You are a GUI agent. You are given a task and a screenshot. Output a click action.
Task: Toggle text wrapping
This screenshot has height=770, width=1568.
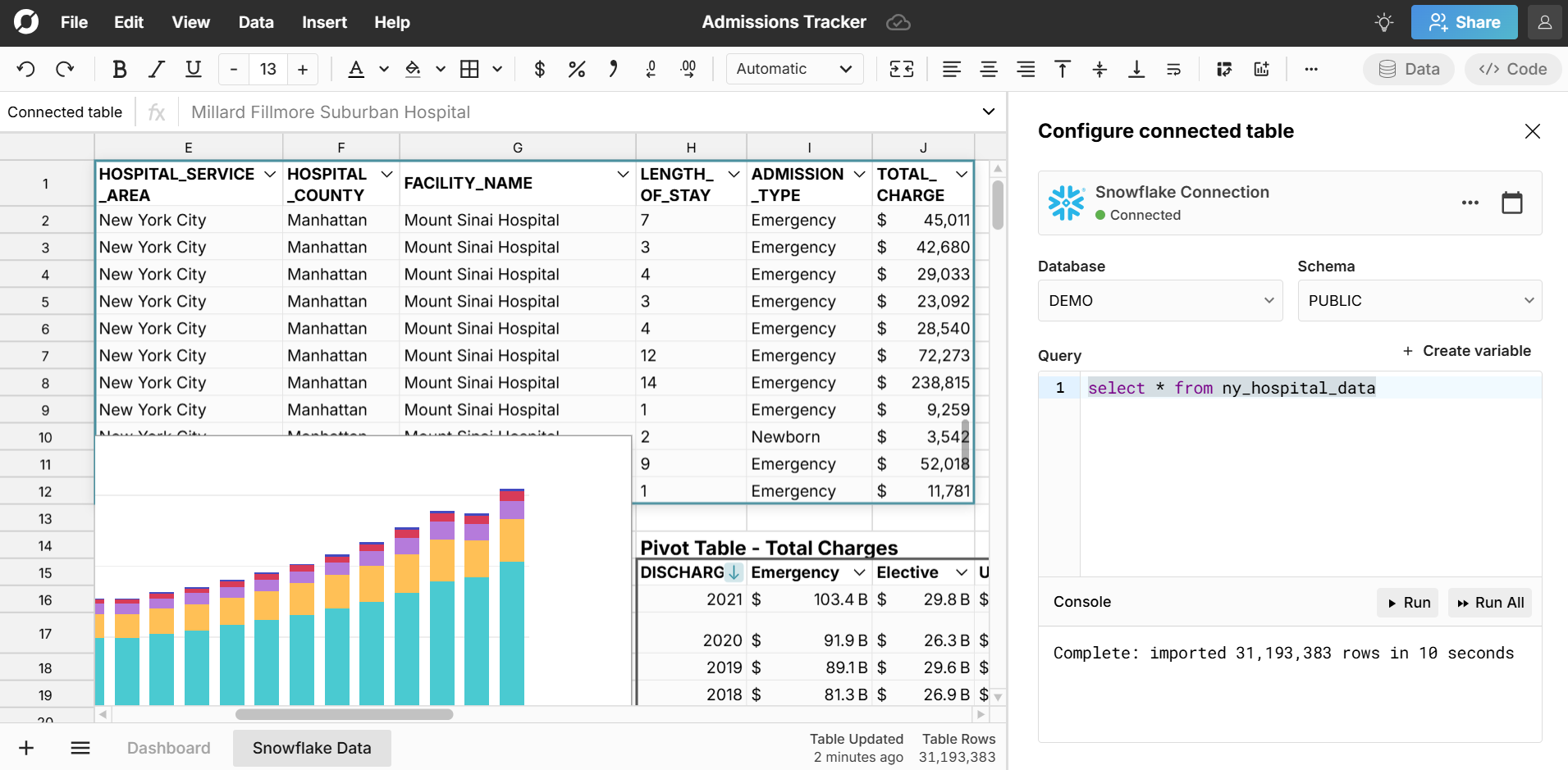pos(1173,69)
